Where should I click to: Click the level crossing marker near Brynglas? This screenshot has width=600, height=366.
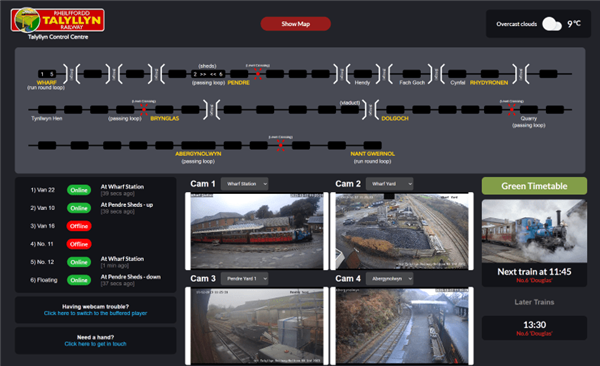click(144, 109)
